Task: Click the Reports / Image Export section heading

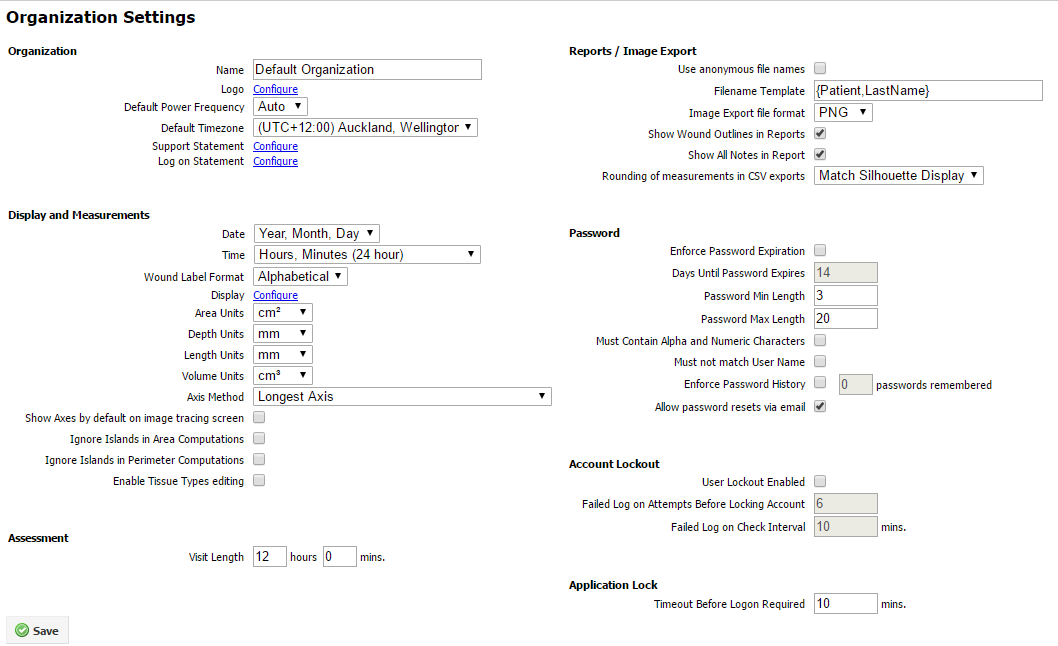Action: 632,51
